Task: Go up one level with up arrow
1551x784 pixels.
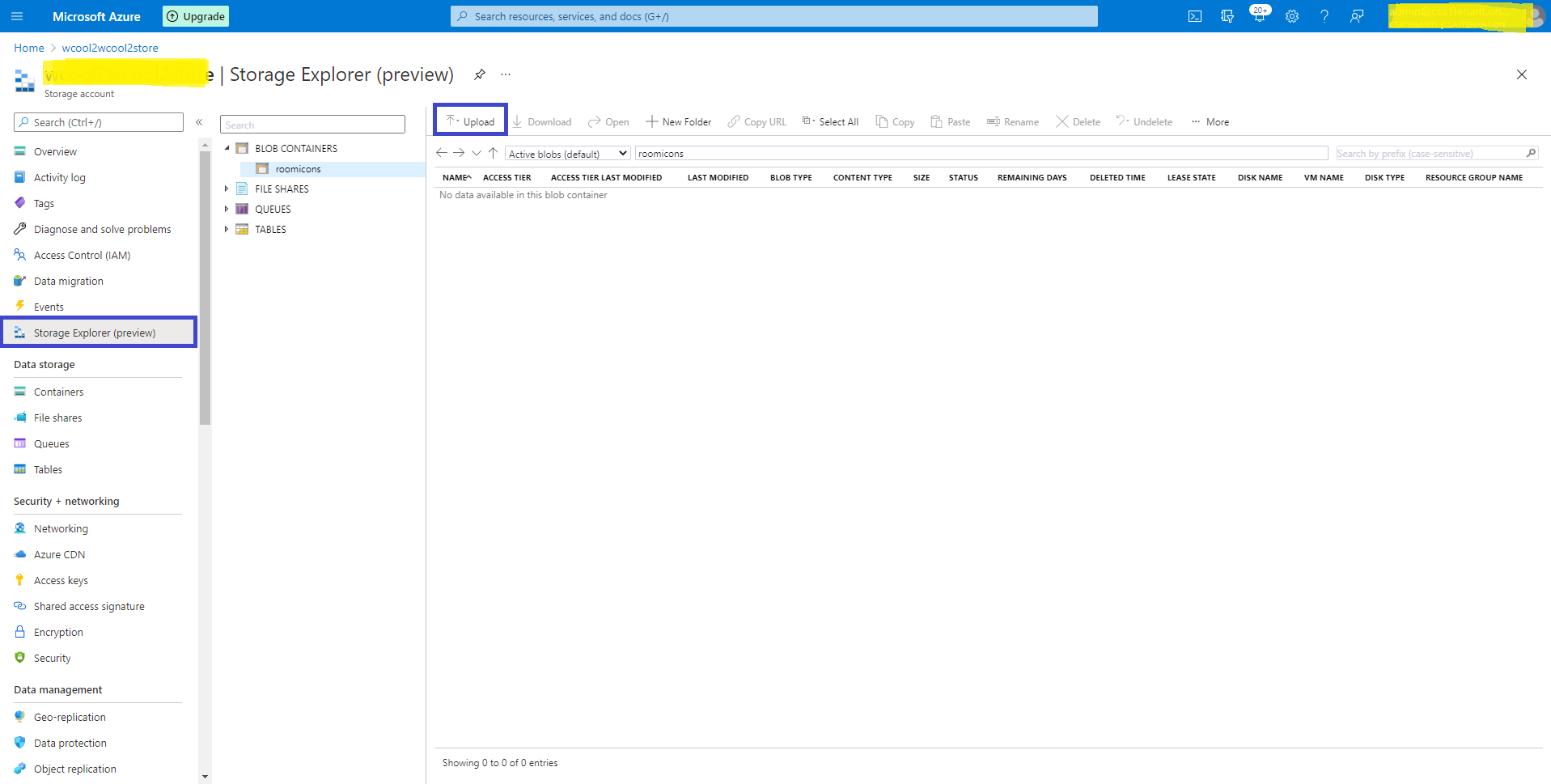Action: [493, 153]
